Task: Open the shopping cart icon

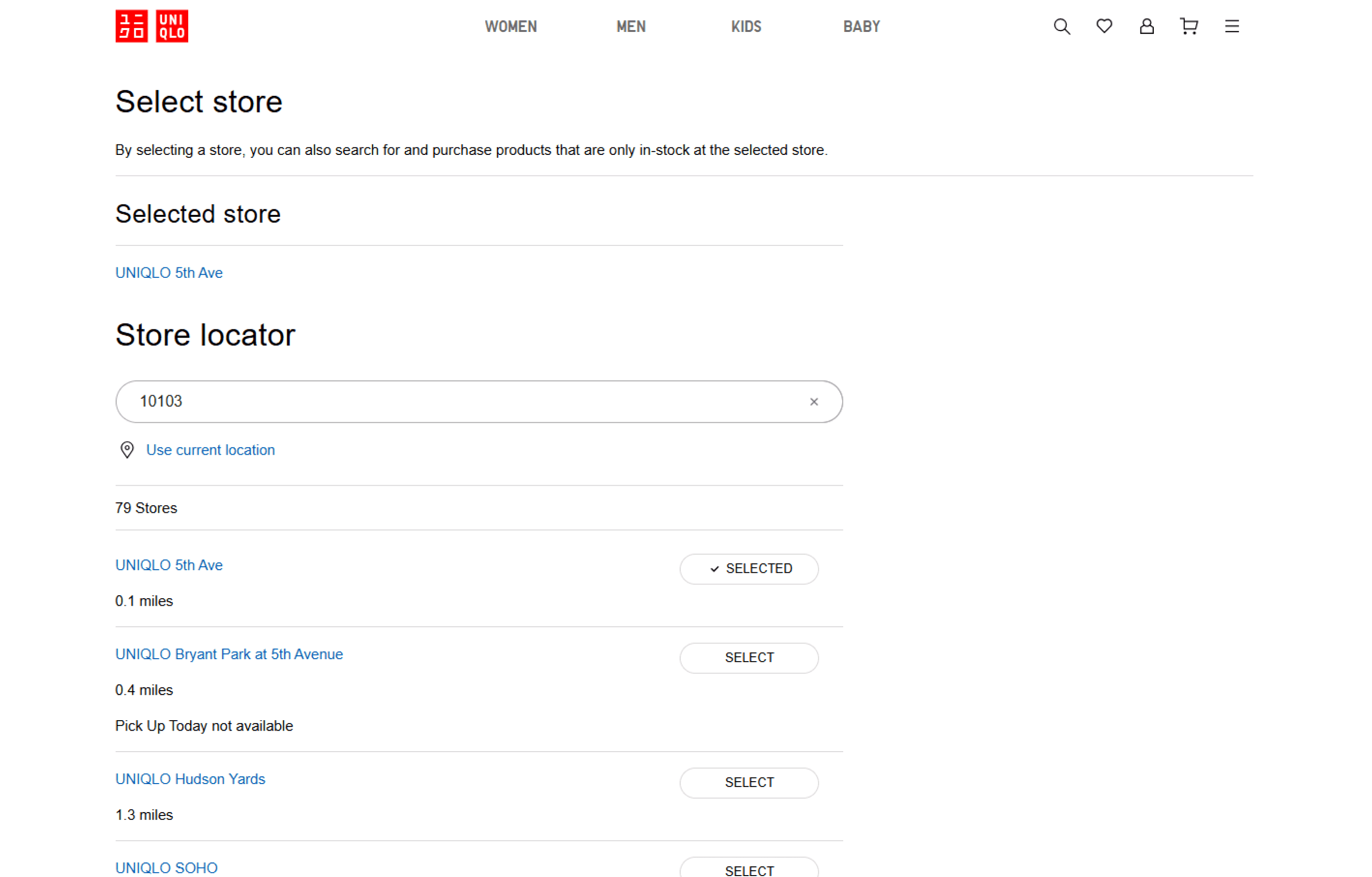Action: click(x=1189, y=26)
